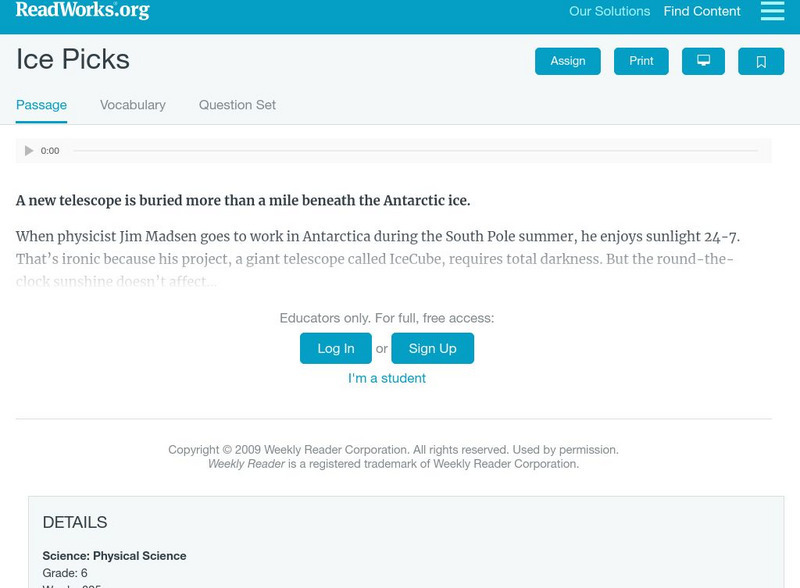The width and height of the screenshot is (800, 588).
Task: Bookmark this passage with the bookmark icon
Action: point(761,62)
